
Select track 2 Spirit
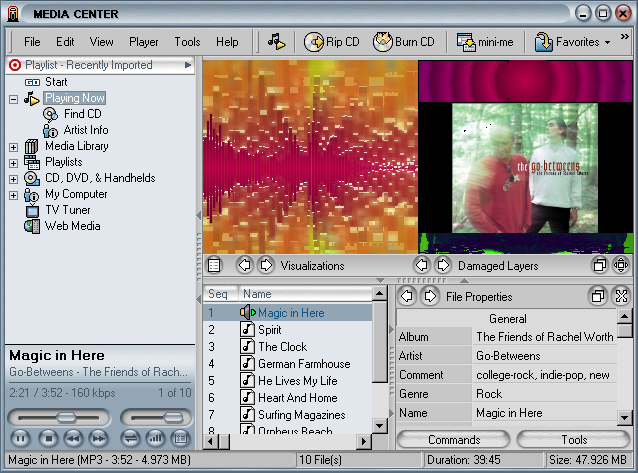tap(287, 330)
